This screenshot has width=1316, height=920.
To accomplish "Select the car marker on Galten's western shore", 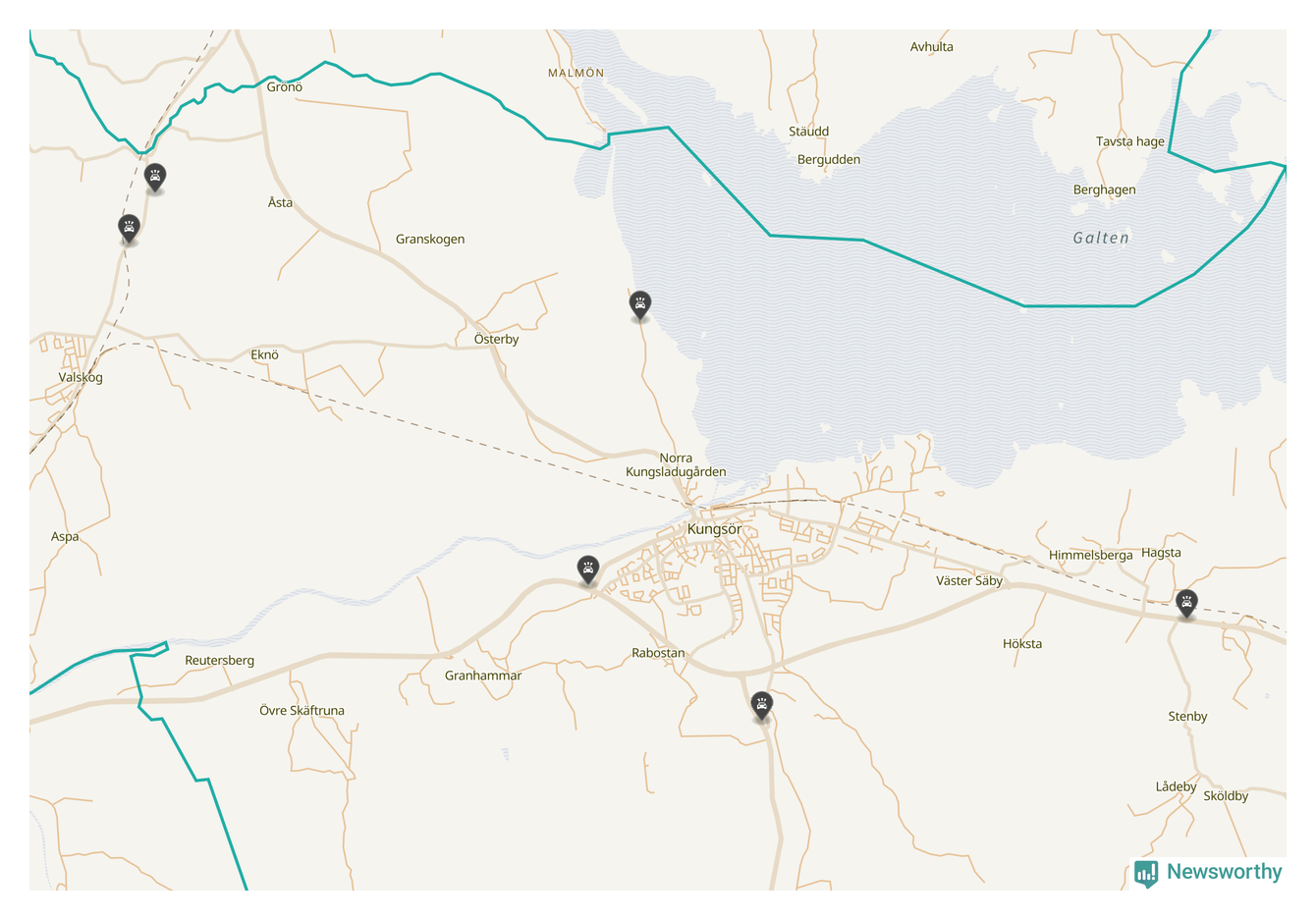I will [x=640, y=305].
